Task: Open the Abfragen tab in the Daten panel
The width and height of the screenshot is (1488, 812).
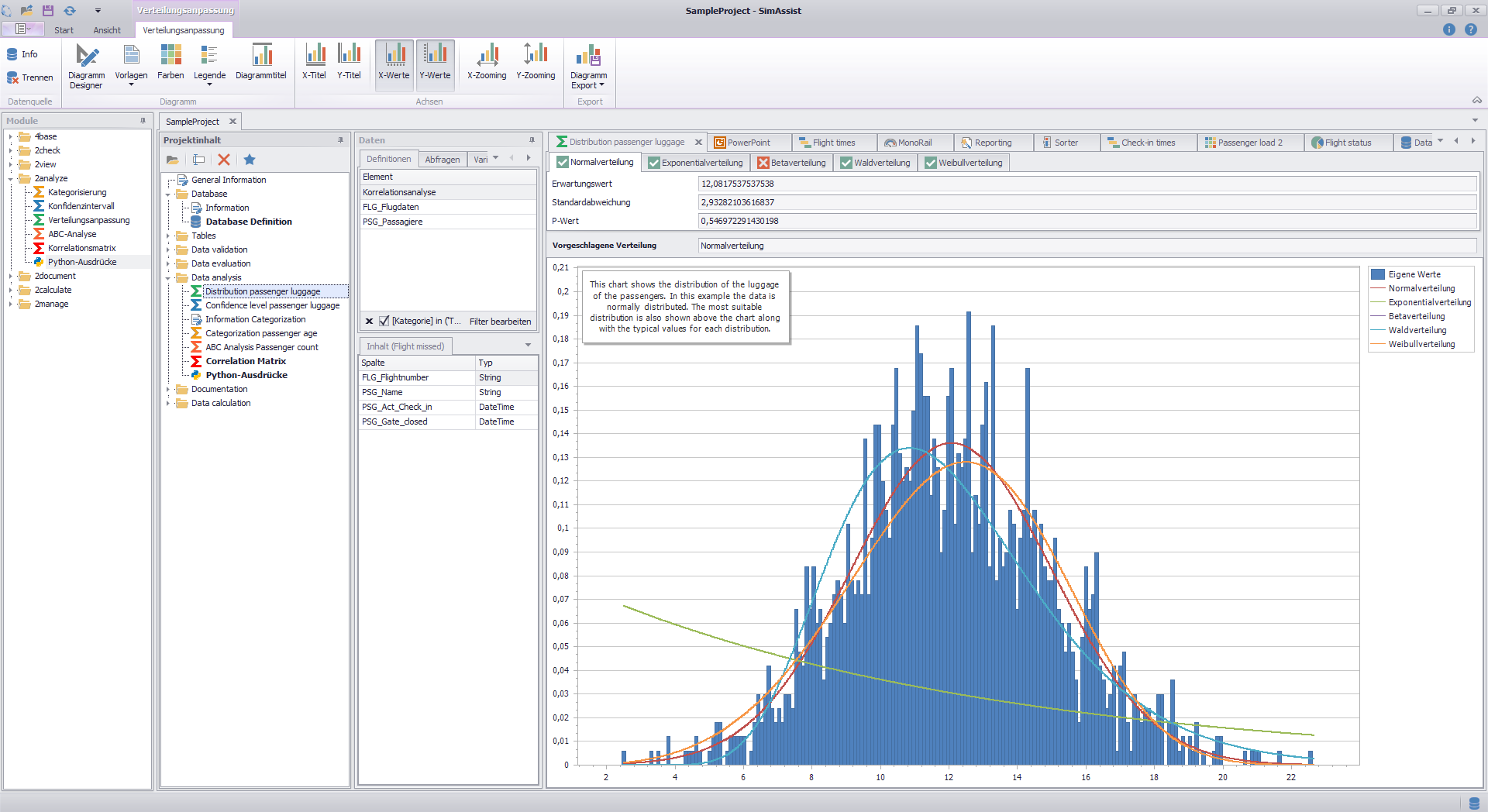Action: click(x=442, y=159)
